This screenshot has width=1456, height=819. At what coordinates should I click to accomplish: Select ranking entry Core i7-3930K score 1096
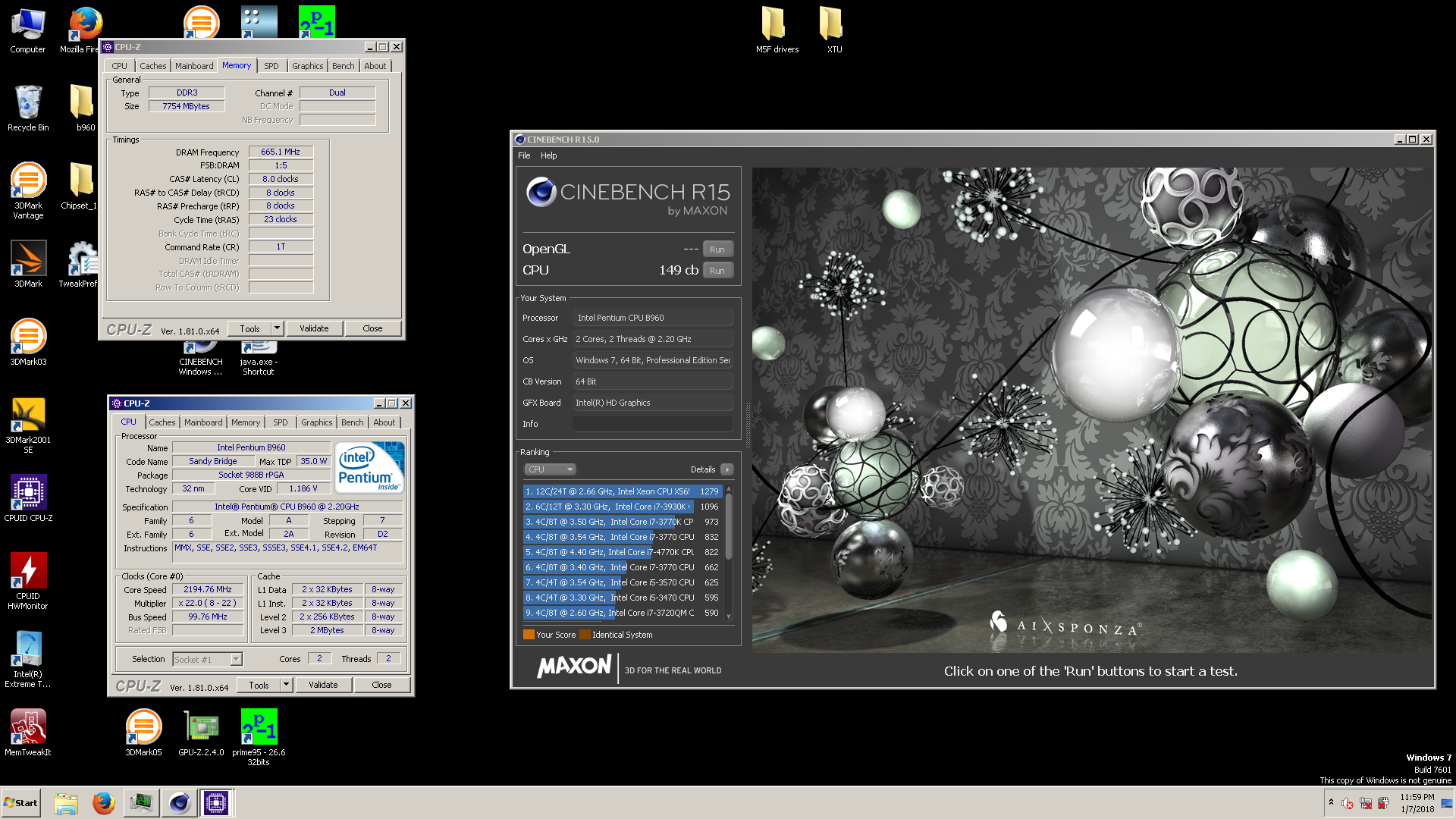(622, 507)
